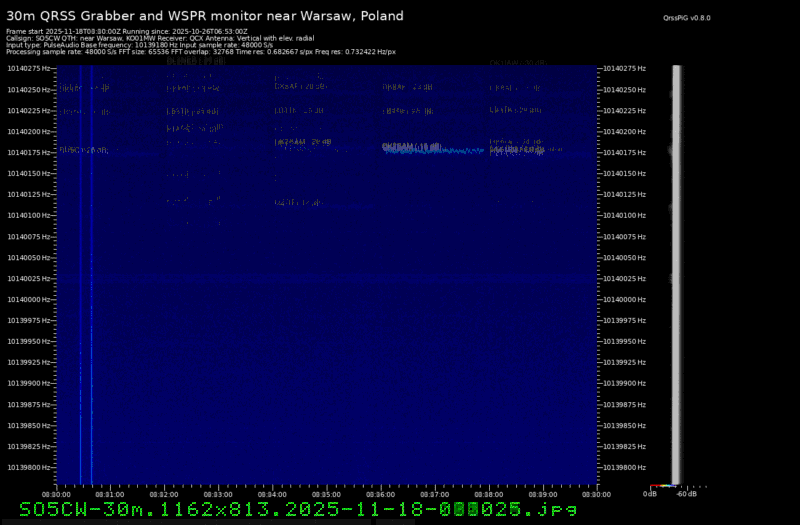Click the 08:08:00 time axis label
The width and height of the screenshot is (800, 525).
coord(489,494)
